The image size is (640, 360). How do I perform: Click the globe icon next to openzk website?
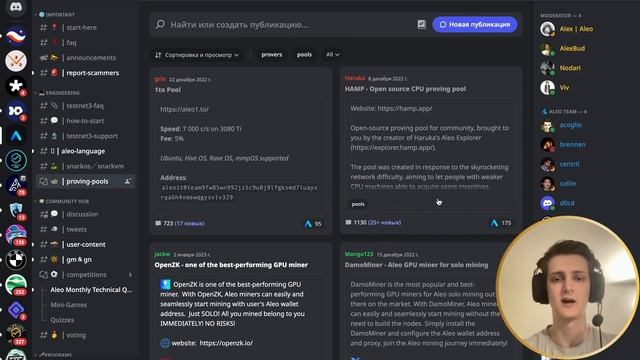coord(165,343)
